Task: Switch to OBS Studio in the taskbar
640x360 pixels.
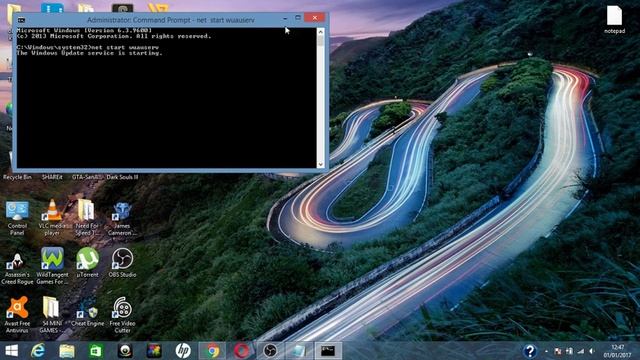Action: [x=270, y=351]
